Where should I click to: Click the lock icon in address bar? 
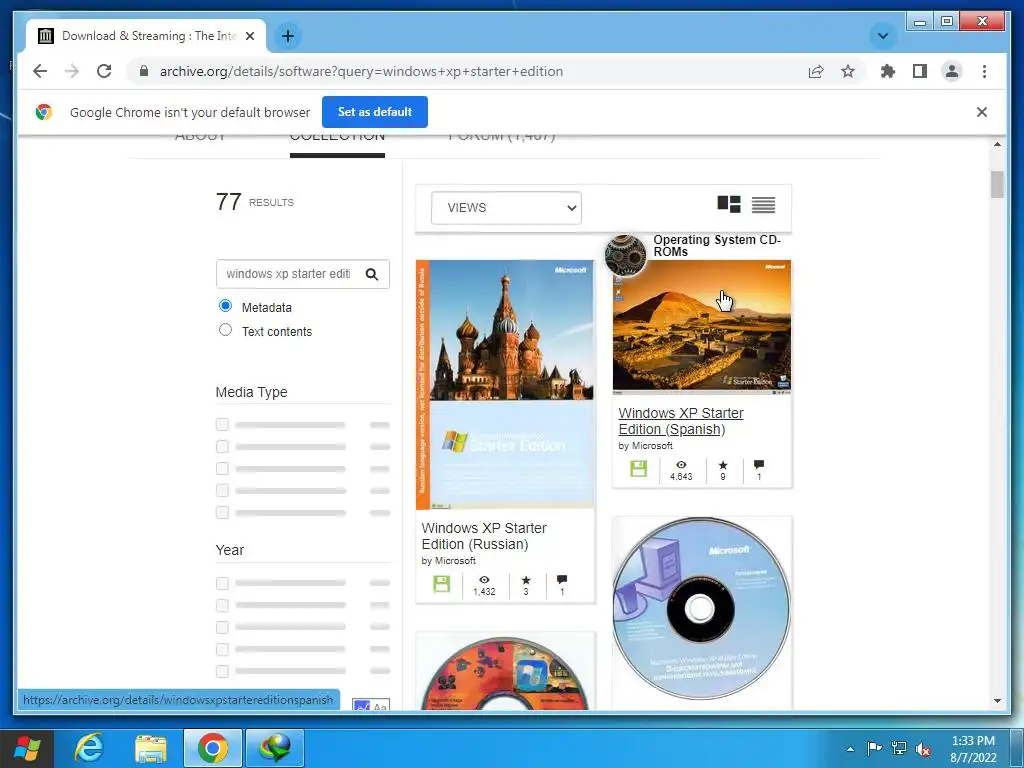point(144,71)
